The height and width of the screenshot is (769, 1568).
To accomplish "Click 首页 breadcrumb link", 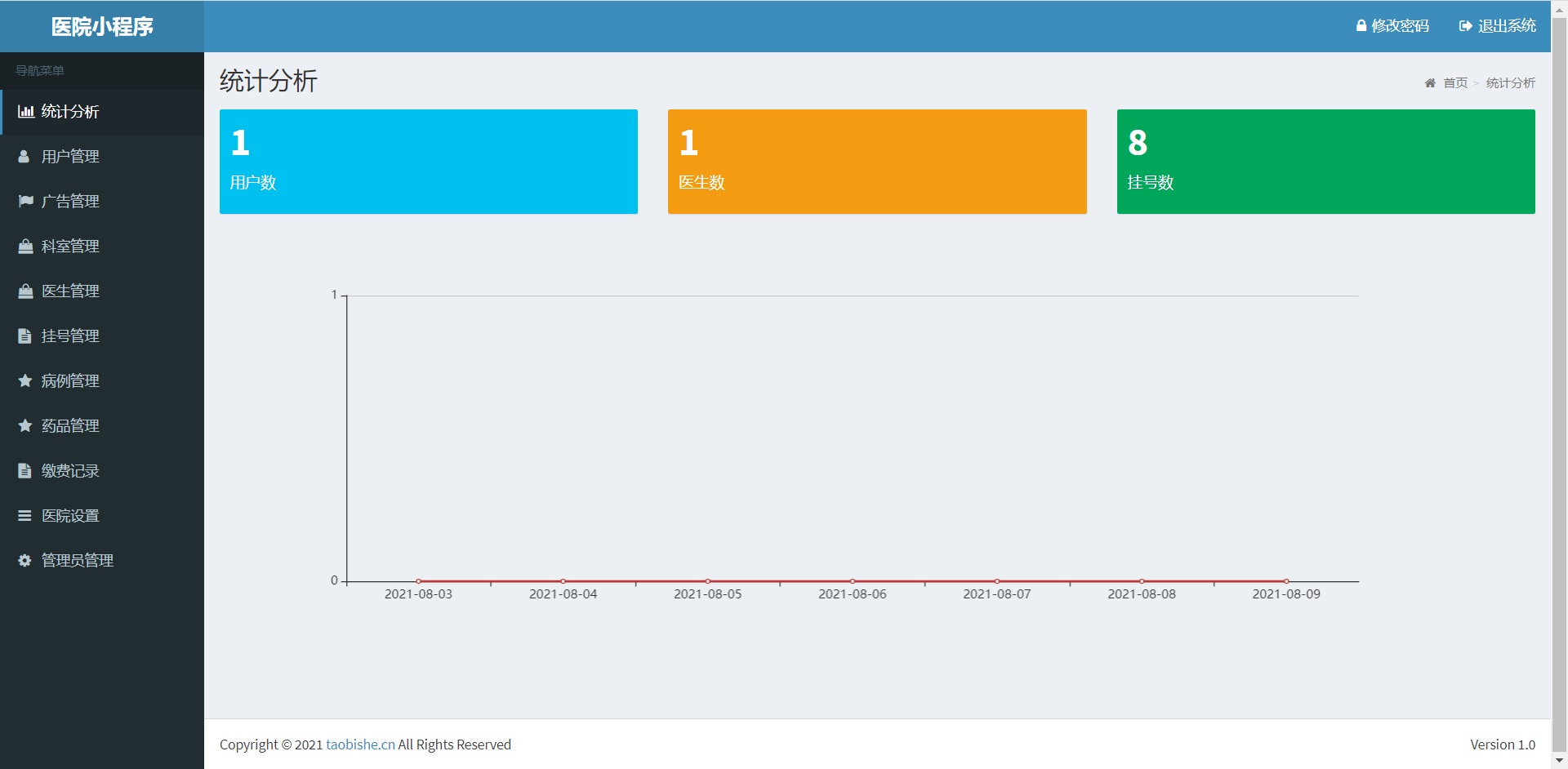I will 1455,83.
